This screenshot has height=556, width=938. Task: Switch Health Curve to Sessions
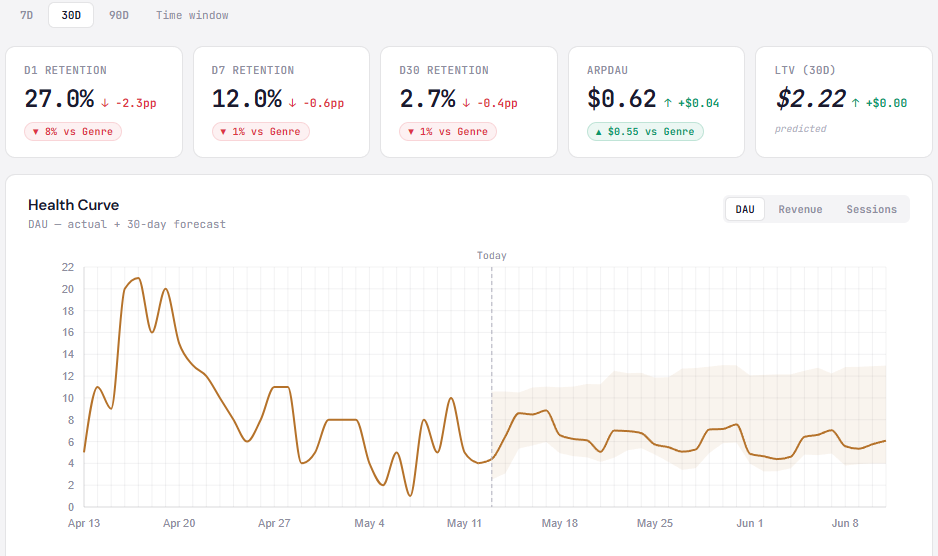point(871,209)
